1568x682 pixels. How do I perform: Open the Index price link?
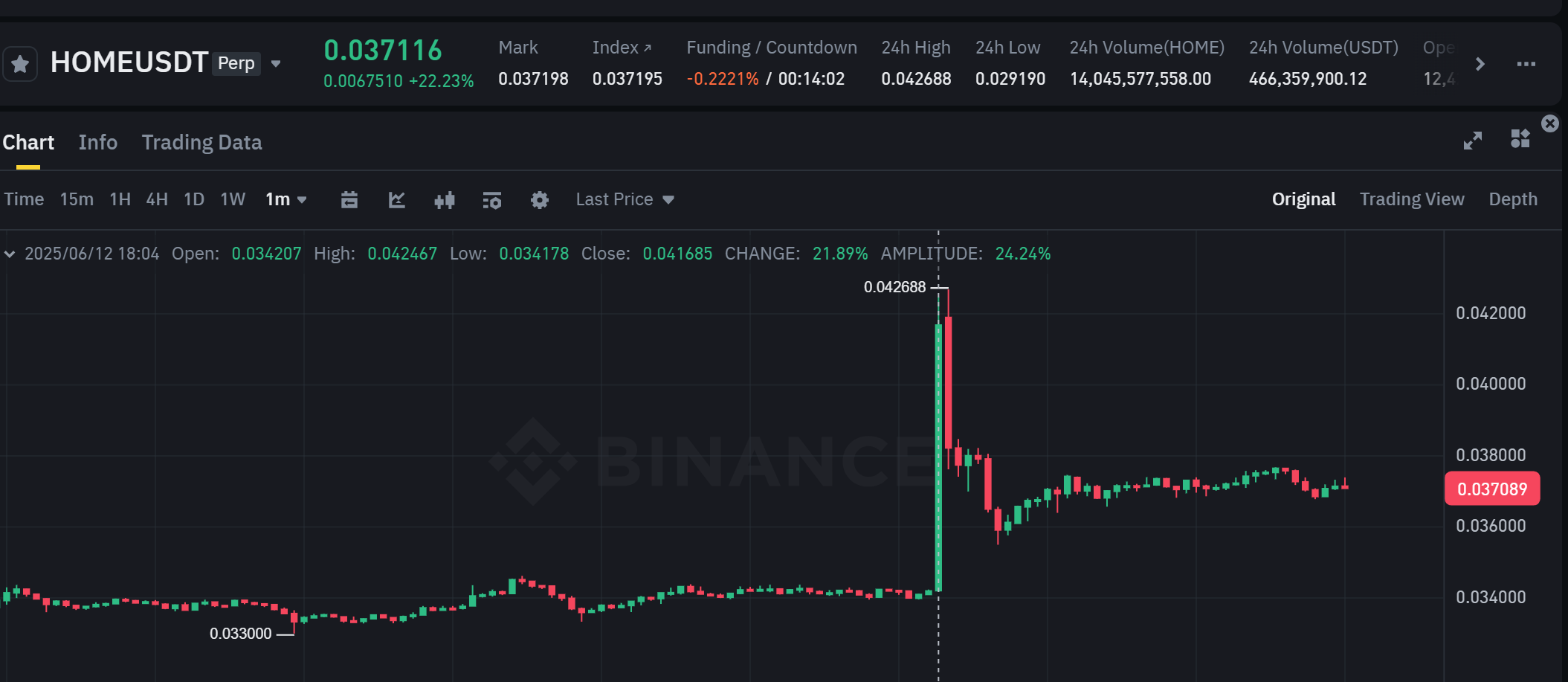click(x=622, y=48)
